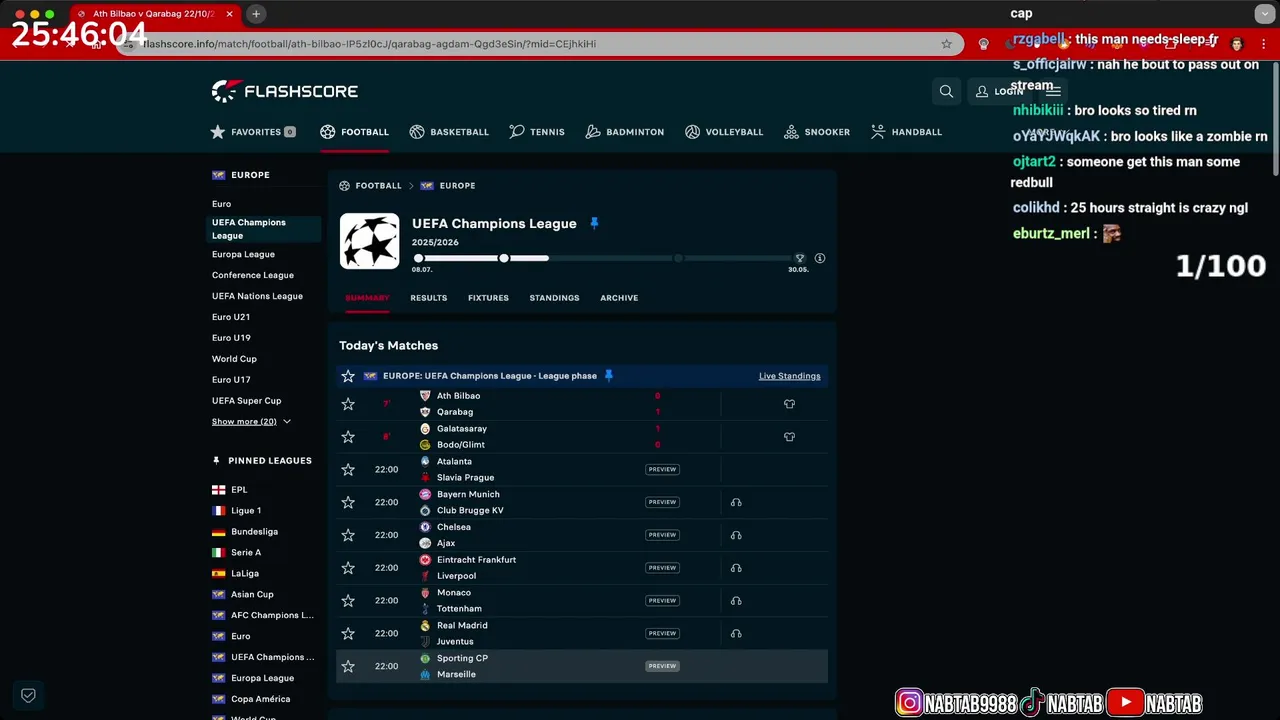Click the Europe breadcrumb link
Screen dimensions: 1280x720
point(457,186)
